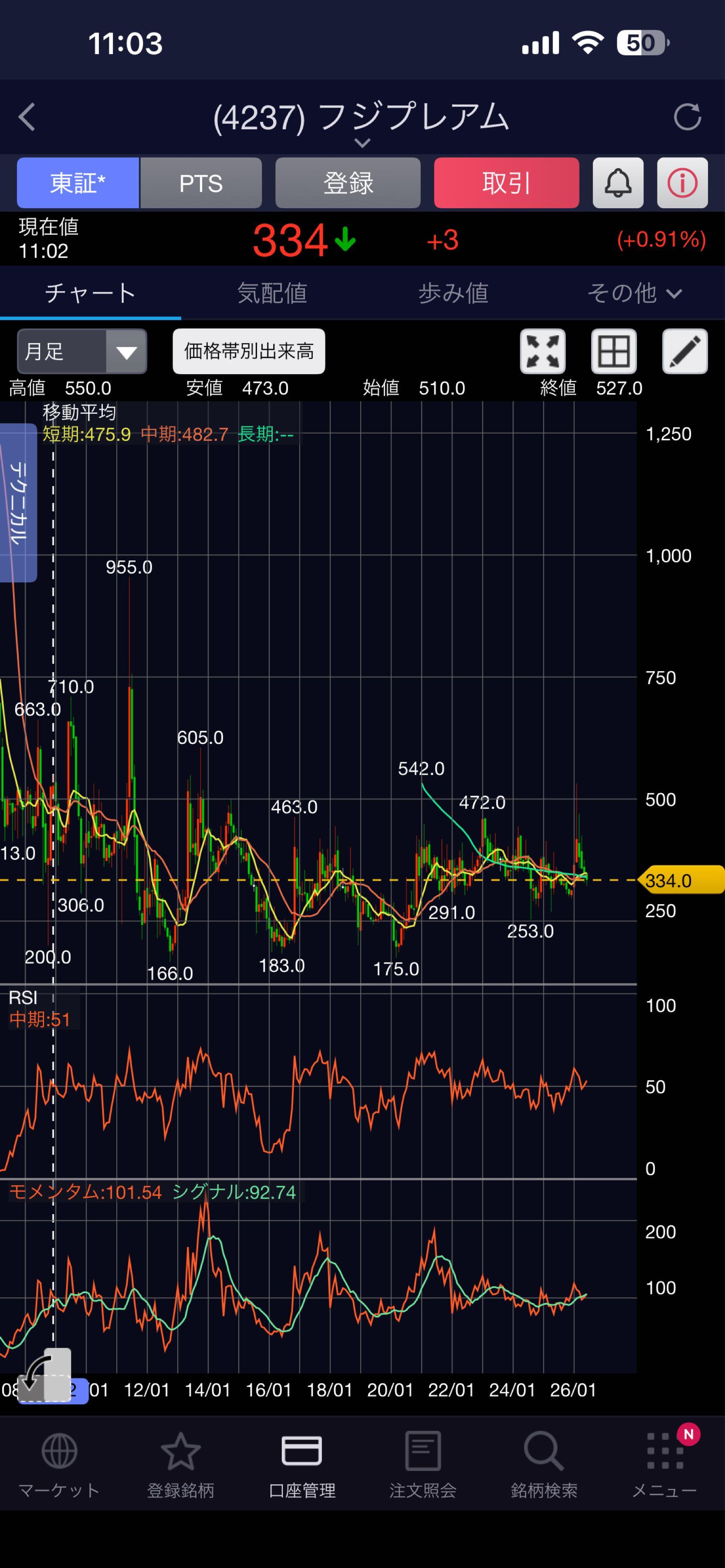Tap the 955.0 high price label

point(129,567)
